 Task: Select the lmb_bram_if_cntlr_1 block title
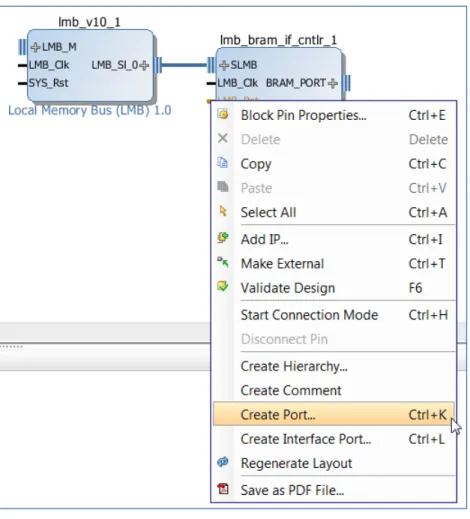coord(278,40)
